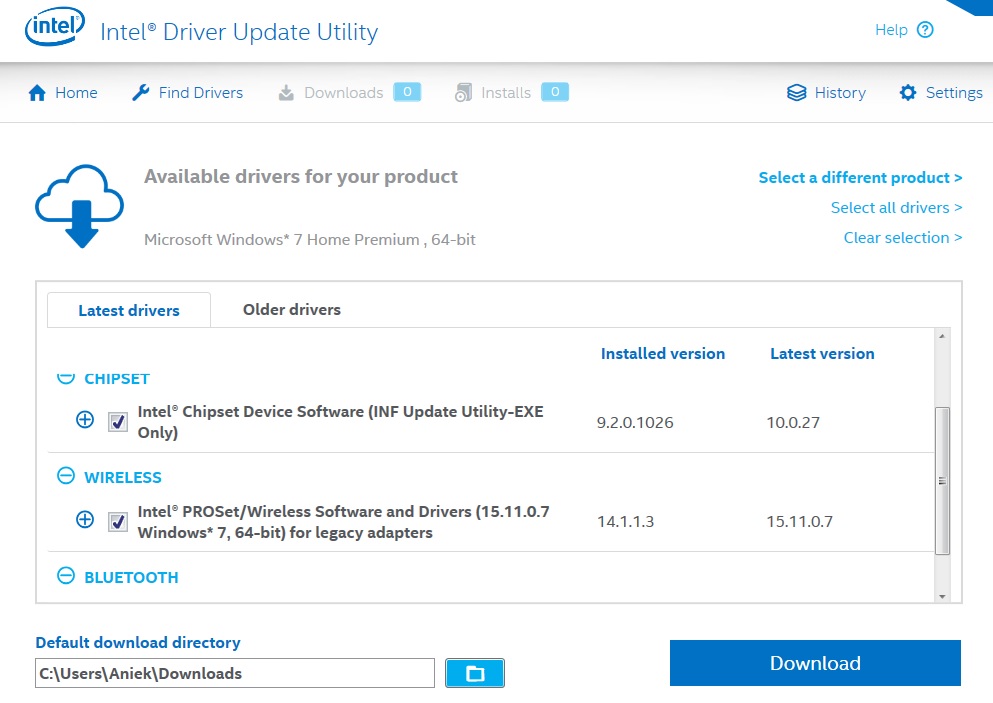
Task: Click the Home house icon
Action: pos(37,93)
